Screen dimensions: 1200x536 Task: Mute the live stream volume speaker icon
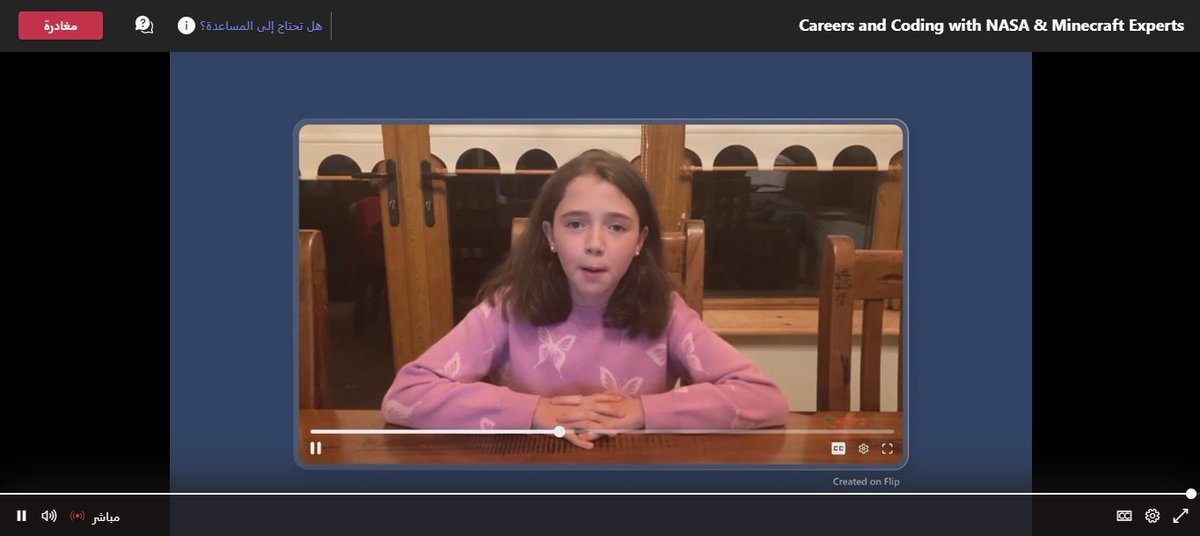49,516
